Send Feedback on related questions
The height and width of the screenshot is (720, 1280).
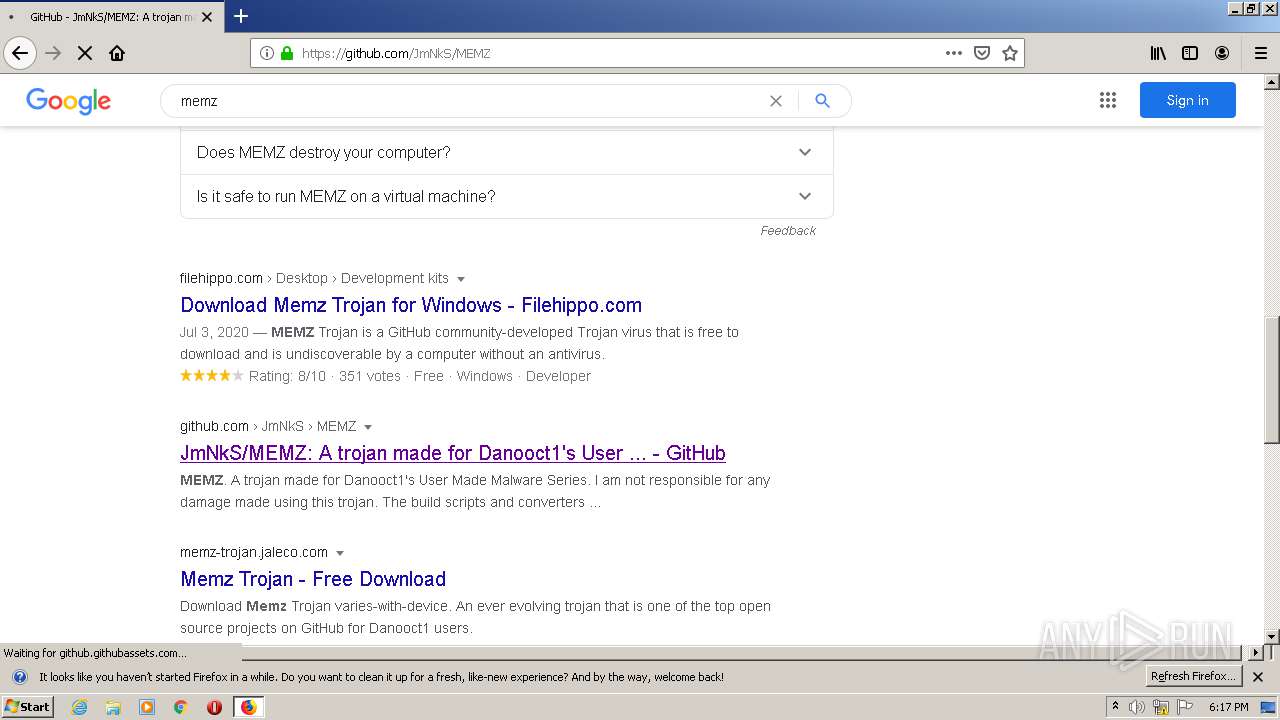click(x=788, y=230)
